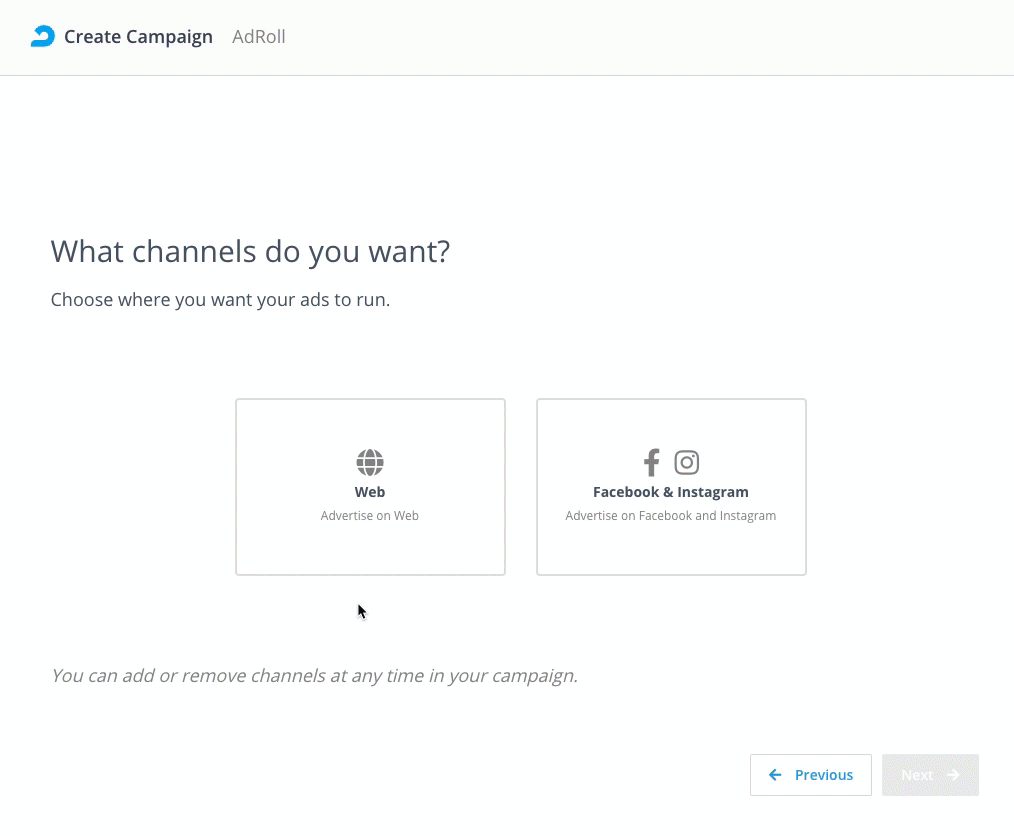
Task: Click the greyed-out Next button
Action: click(x=930, y=775)
